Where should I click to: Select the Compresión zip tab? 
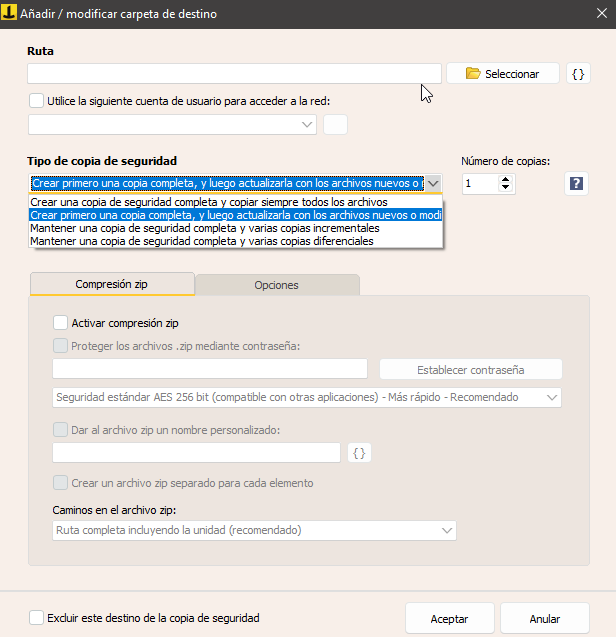tap(112, 284)
